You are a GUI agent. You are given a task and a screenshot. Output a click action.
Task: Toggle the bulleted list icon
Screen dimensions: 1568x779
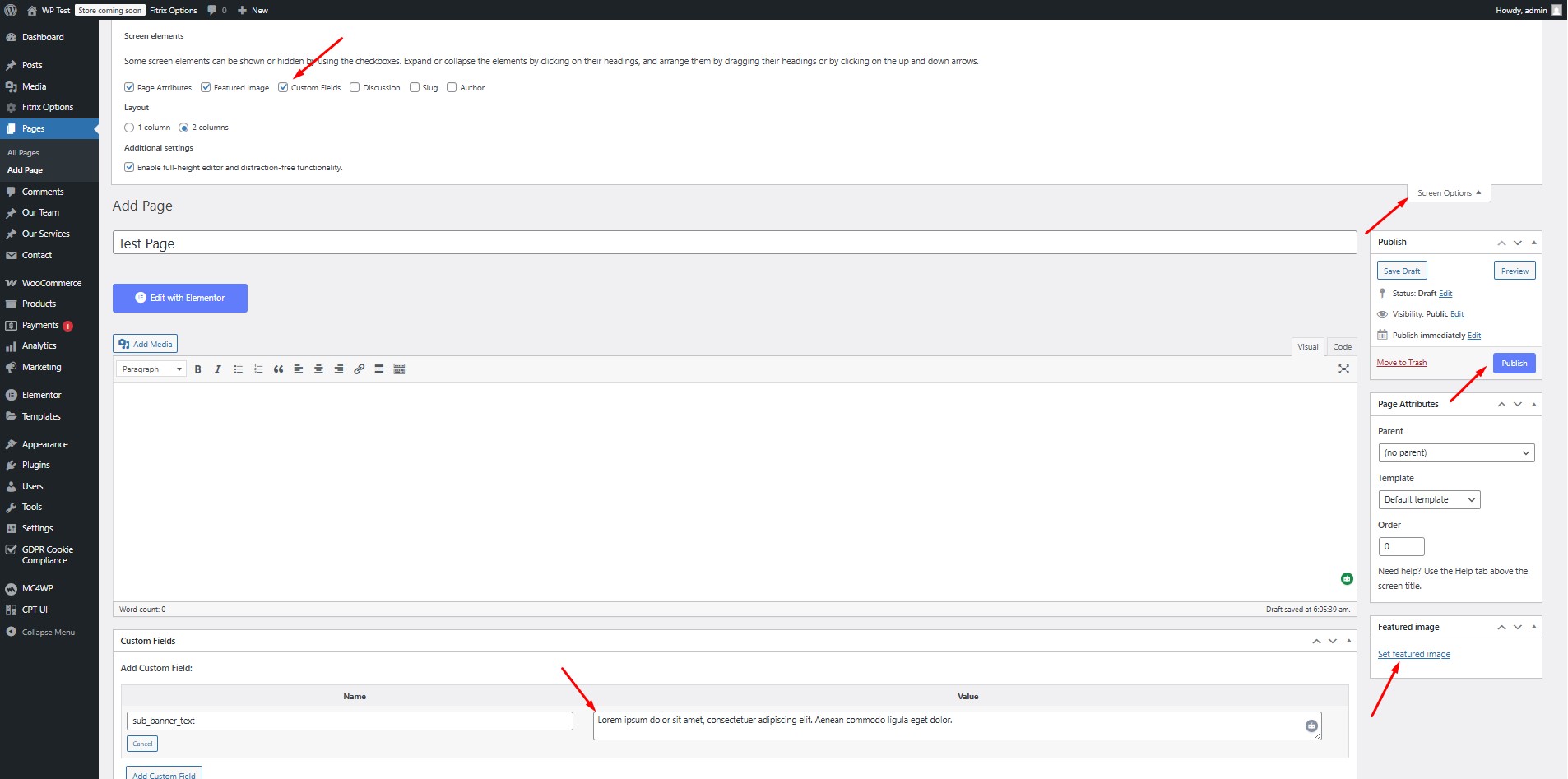coord(238,369)
